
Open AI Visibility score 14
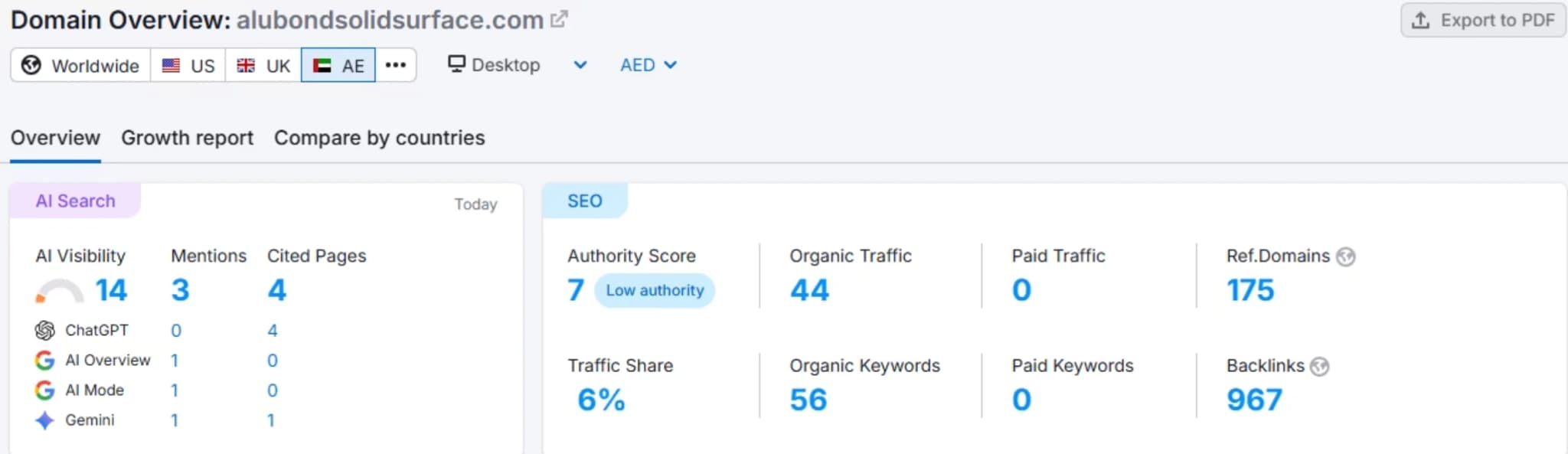(x=111, y=290)
